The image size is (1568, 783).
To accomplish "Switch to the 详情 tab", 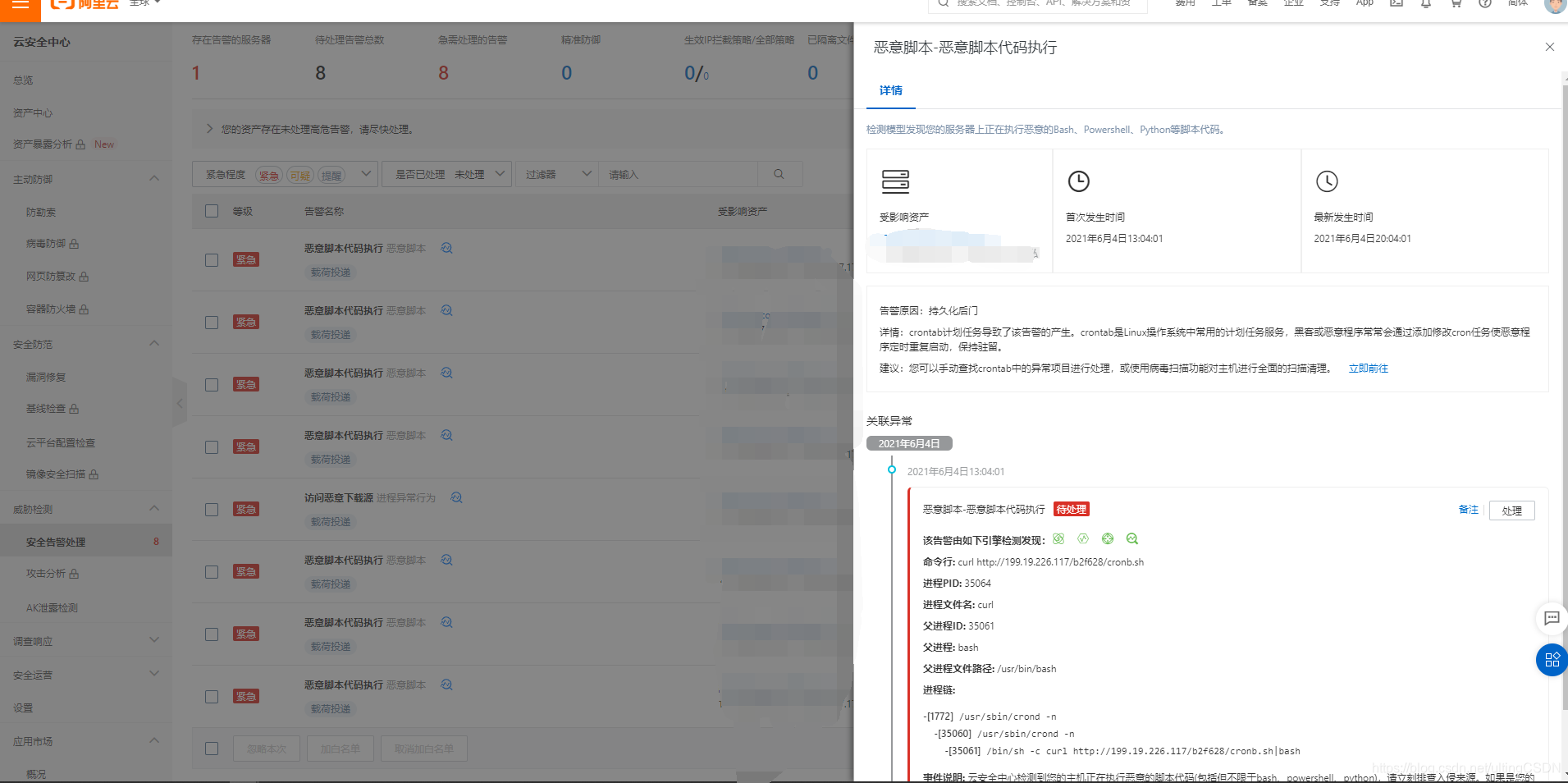I will pos(889,91).
